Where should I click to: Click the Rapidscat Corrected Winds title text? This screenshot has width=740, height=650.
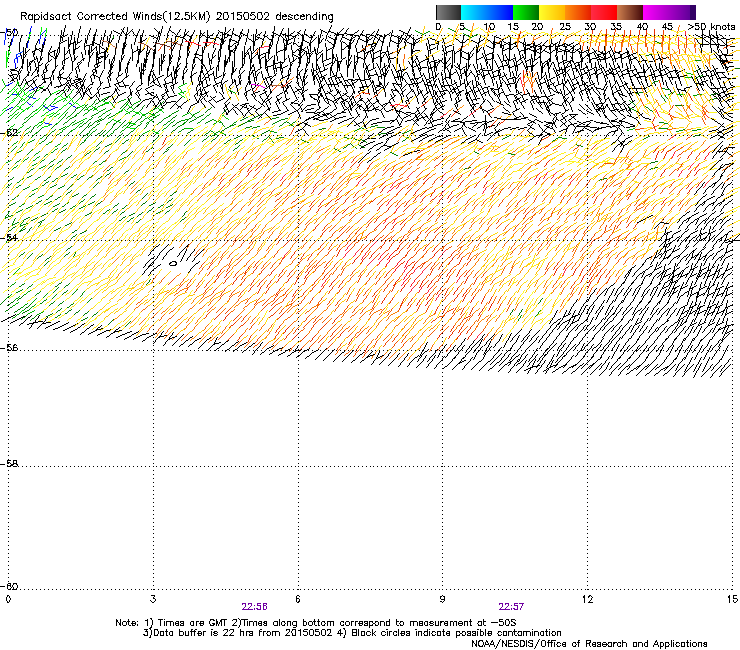(177, 16)
